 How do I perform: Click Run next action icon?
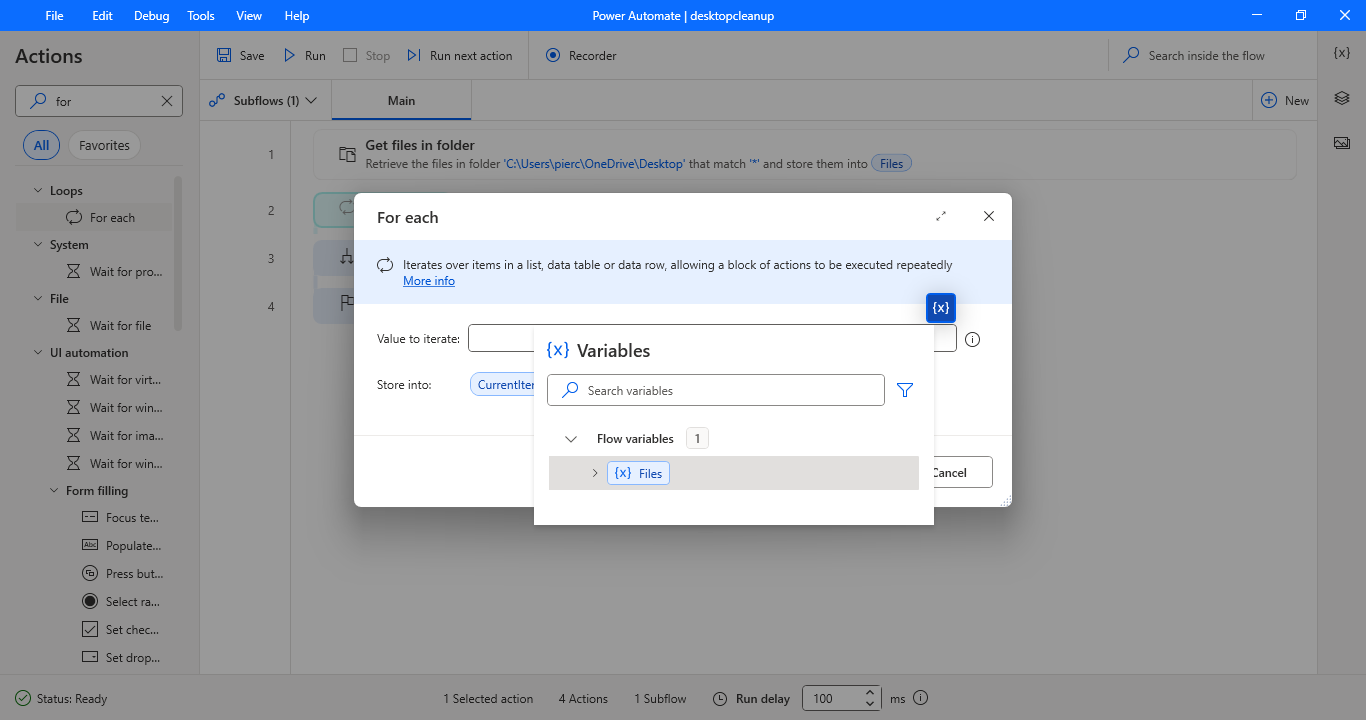pyautogui.click(x=414, y=56)
